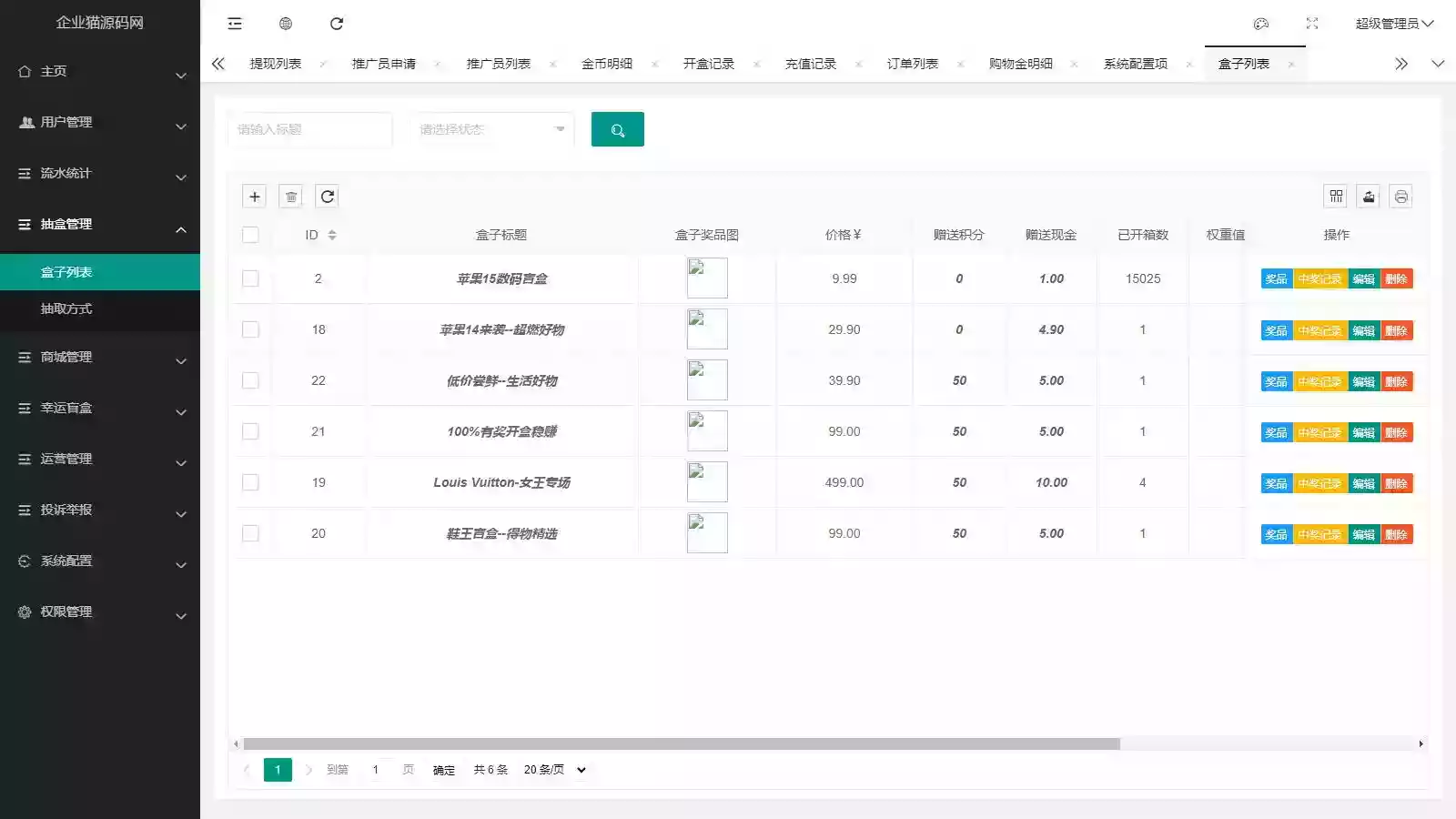Click the trash delete icon above the table

coord(290,196)
